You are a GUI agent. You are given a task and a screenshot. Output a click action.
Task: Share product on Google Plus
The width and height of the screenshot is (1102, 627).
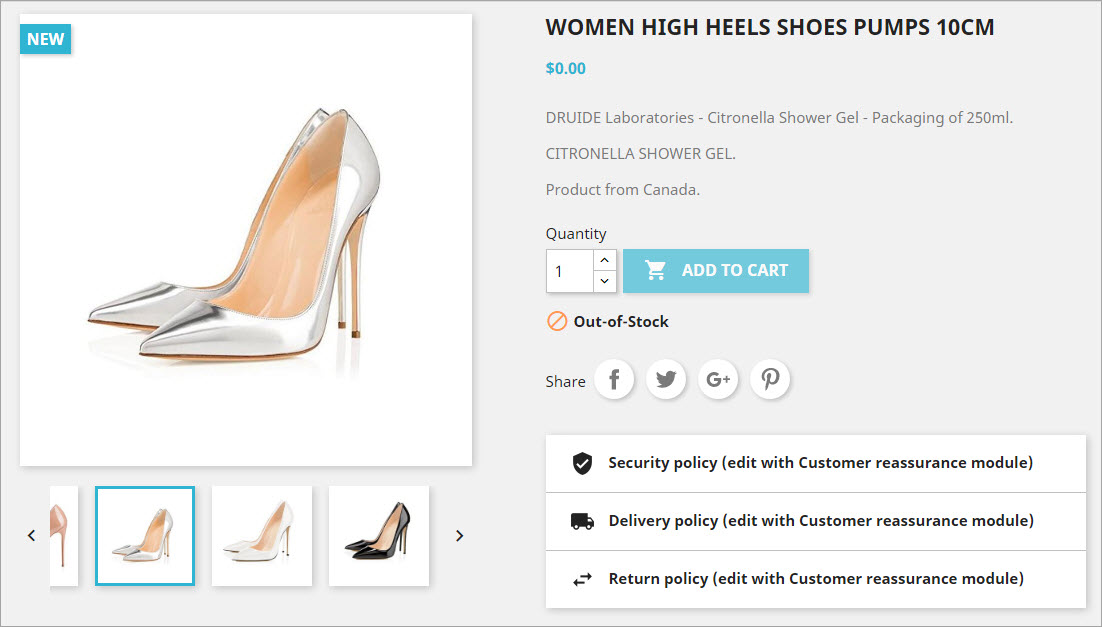point(718,380)
